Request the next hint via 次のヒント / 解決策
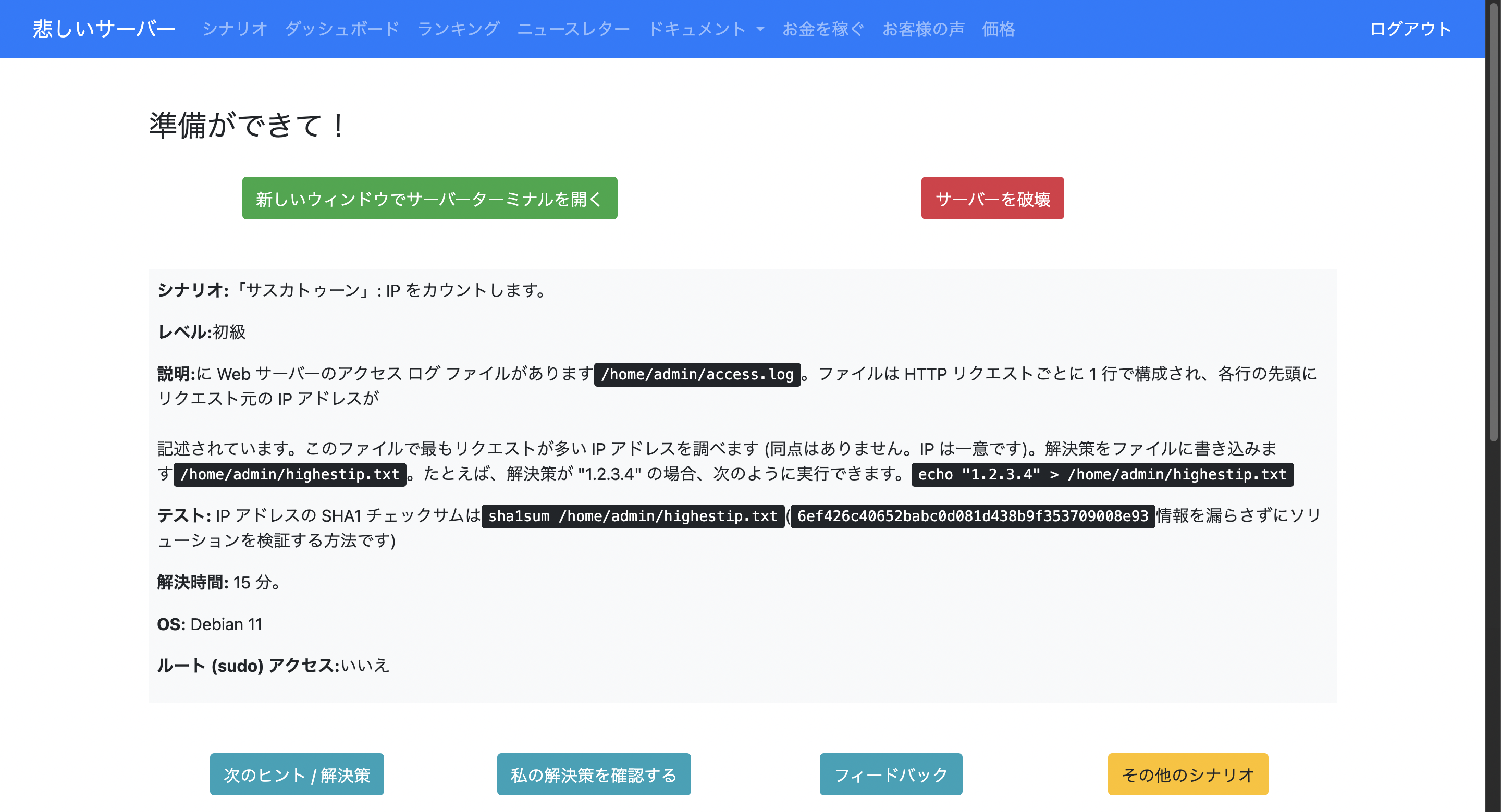Screen dimensions: 1501x812 (296, 774)
